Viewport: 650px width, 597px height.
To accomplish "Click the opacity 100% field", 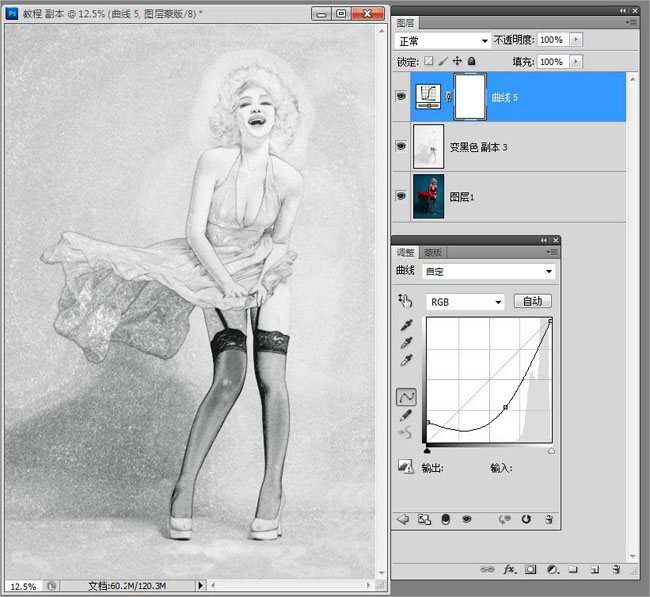I will point(553,39).
